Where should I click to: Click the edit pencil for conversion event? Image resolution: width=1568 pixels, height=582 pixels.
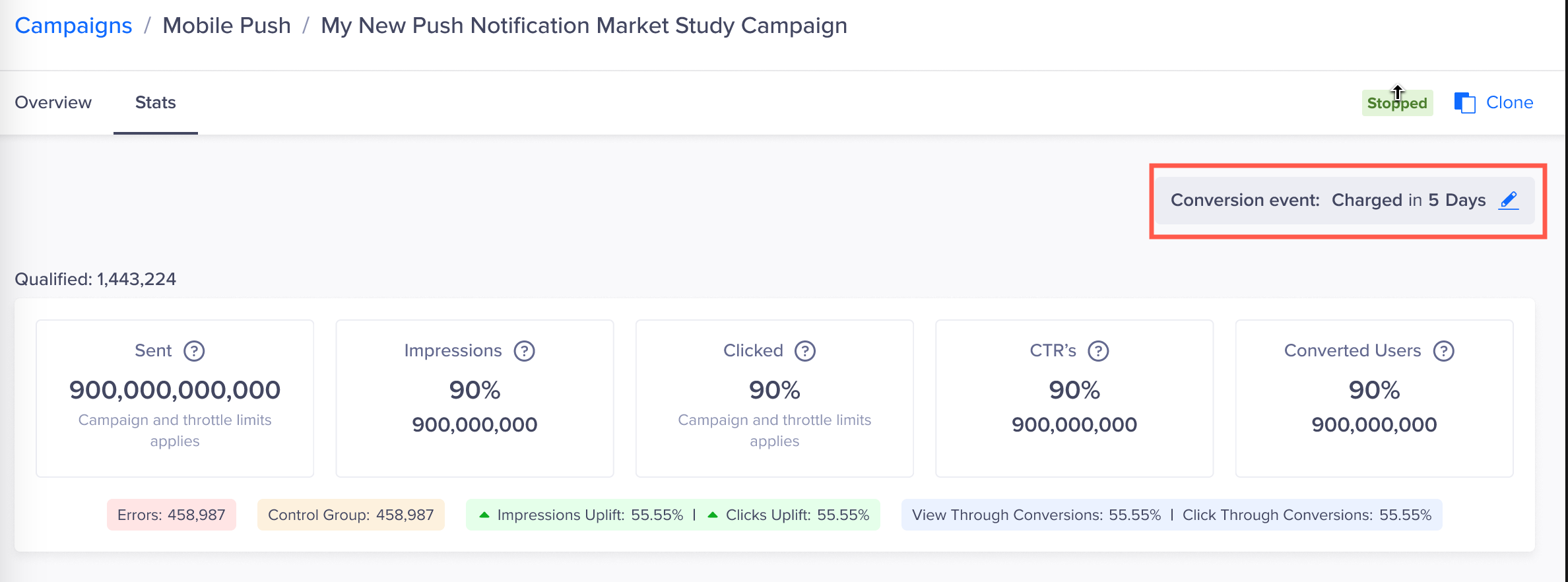click(x=1509, y=200)
